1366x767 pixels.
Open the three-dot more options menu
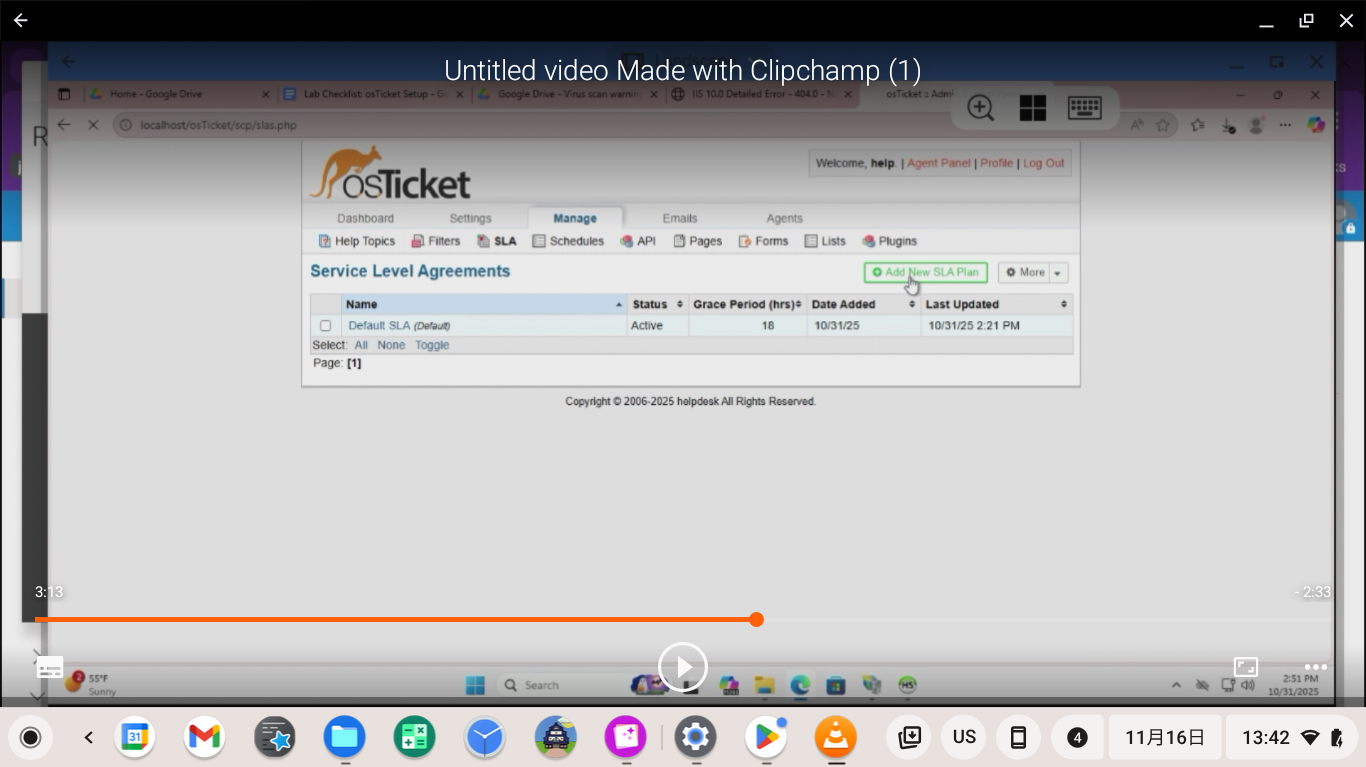pyautogui.click(x=1316, y=667)
